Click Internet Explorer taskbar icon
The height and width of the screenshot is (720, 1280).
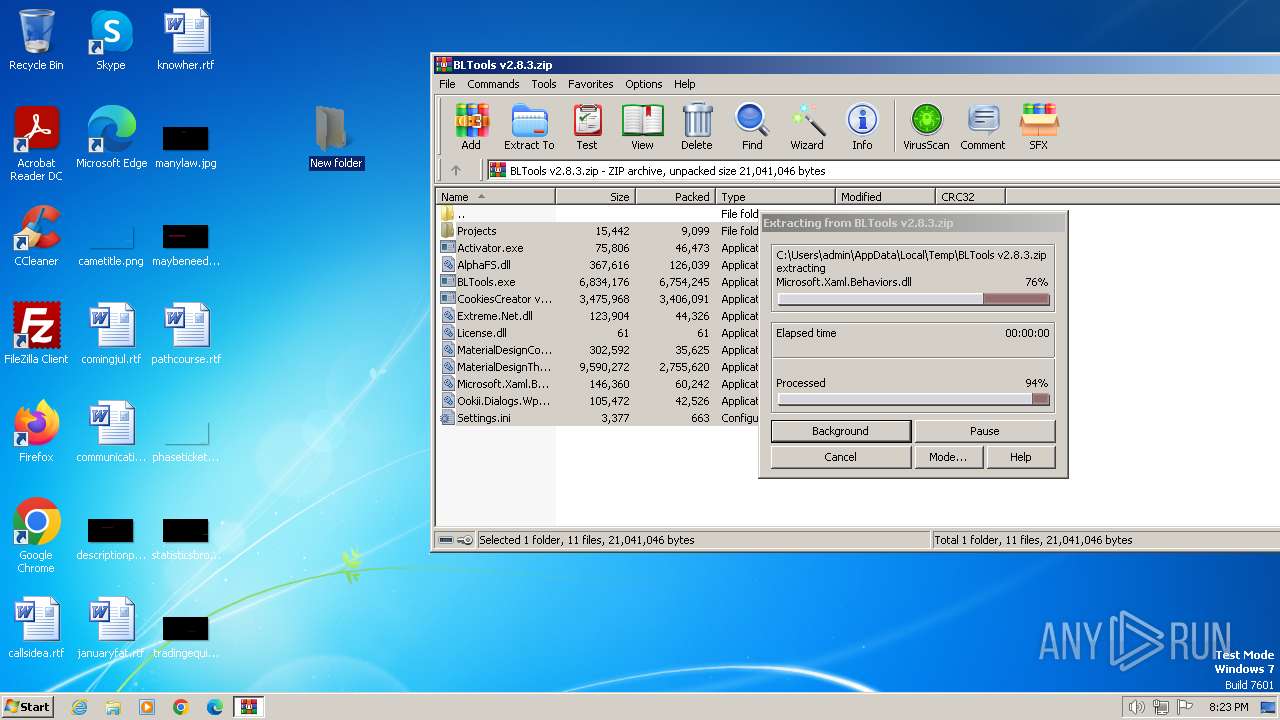pyautogui.click(x=79, y=707)
